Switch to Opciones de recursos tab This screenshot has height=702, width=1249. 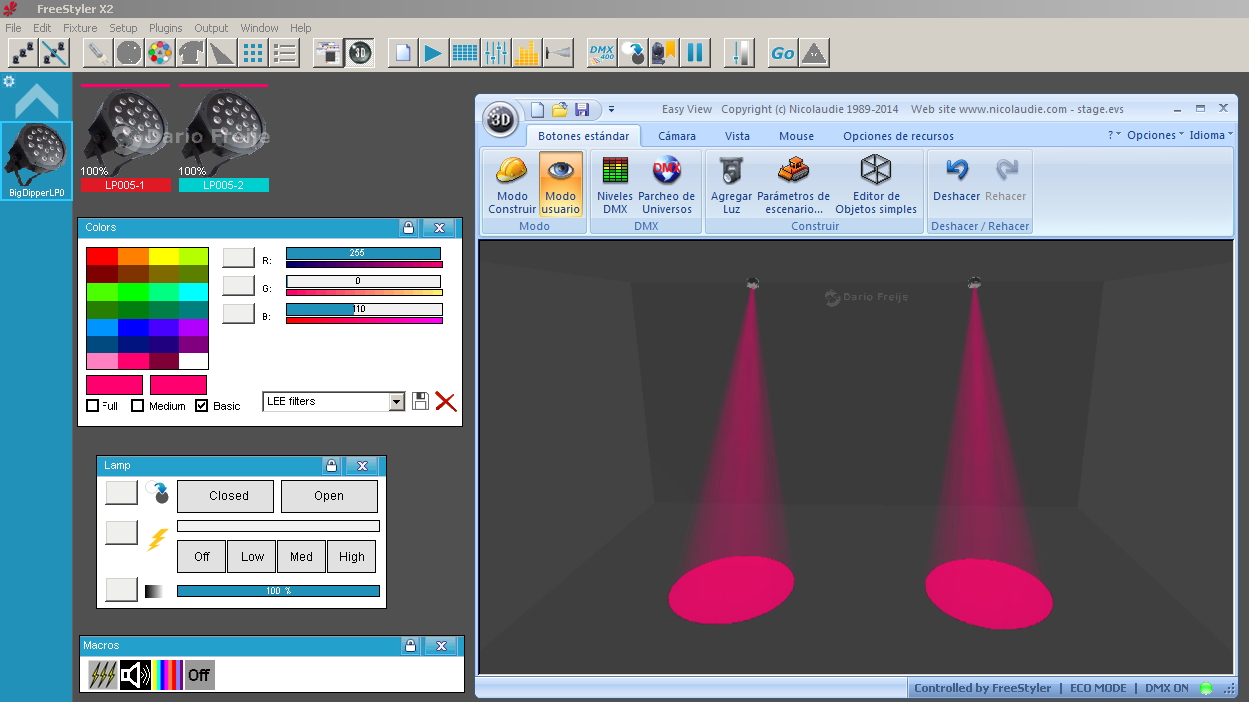pyautogui.click(x=898, y=136)
